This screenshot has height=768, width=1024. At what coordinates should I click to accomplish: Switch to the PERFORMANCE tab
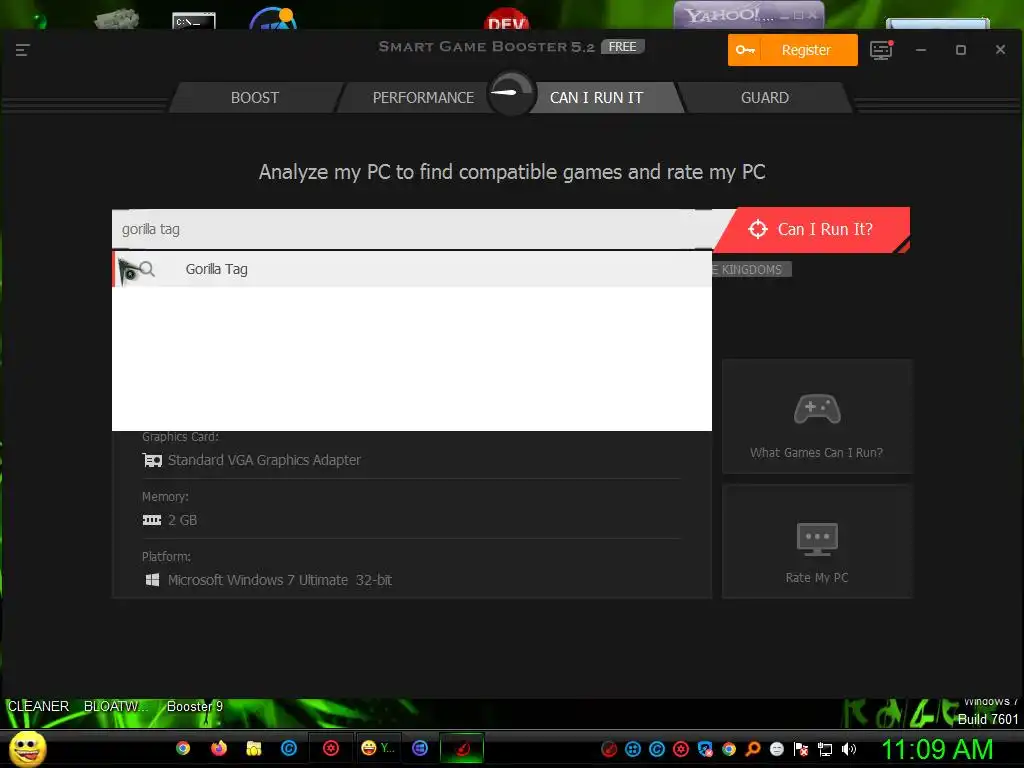tap(423, 98)
